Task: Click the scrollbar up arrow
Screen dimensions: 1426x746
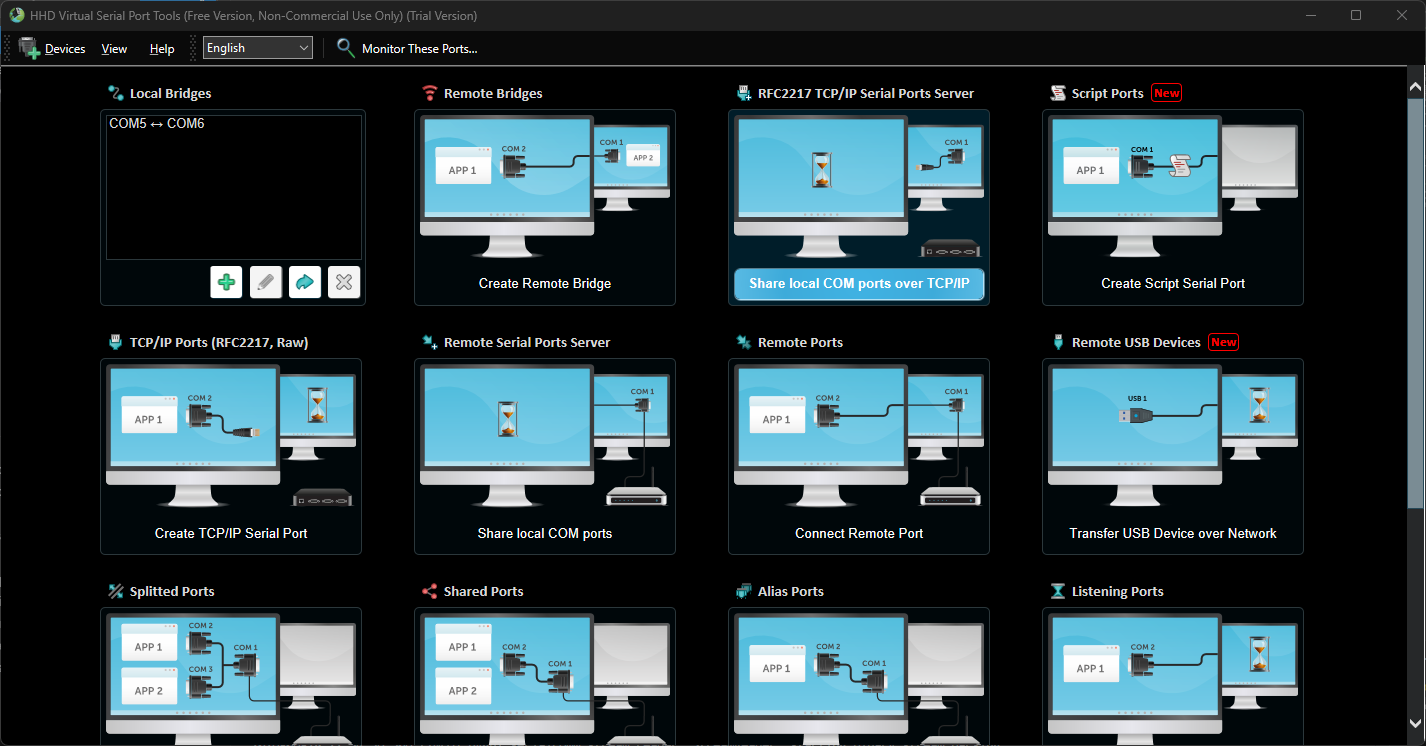Action: click(1415, 88)
